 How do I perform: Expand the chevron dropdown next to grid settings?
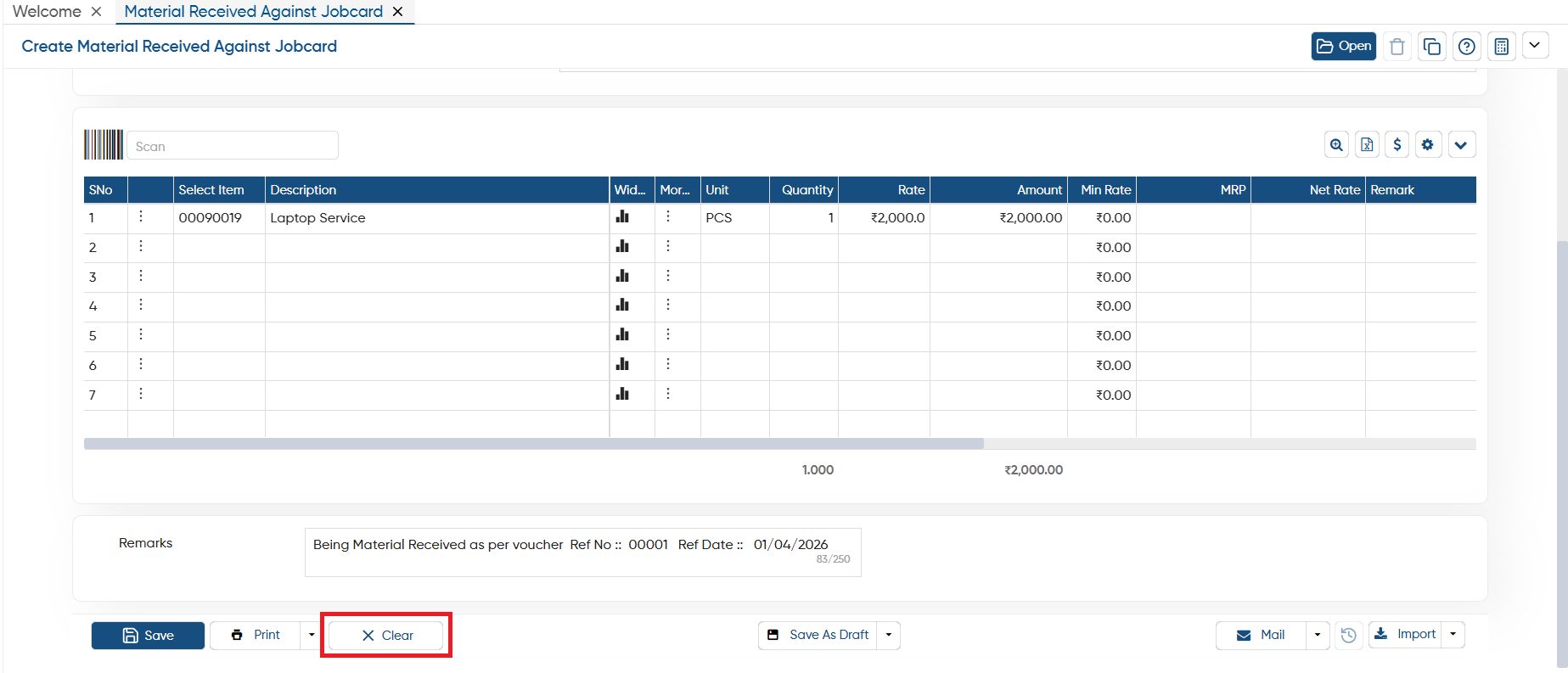click(1461, 145)
